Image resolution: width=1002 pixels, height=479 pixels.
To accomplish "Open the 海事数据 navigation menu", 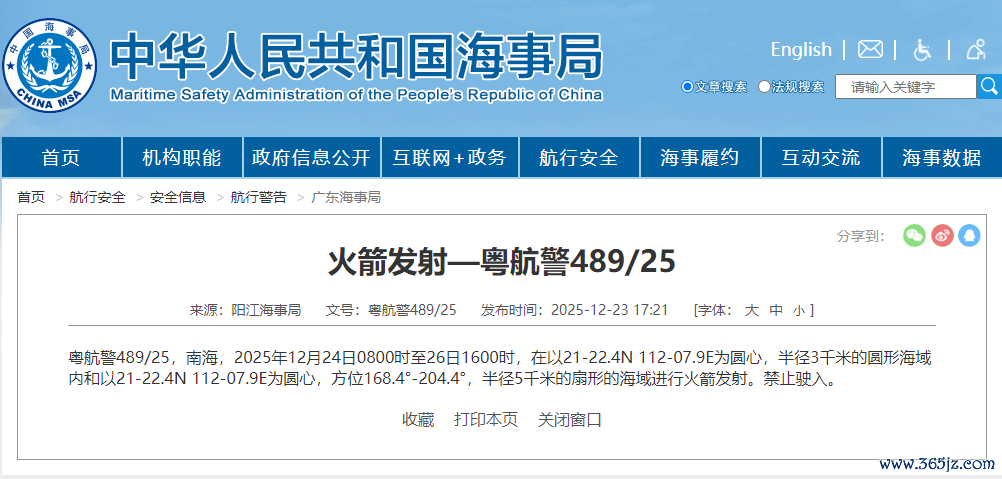I will click(x=941, y=157).
